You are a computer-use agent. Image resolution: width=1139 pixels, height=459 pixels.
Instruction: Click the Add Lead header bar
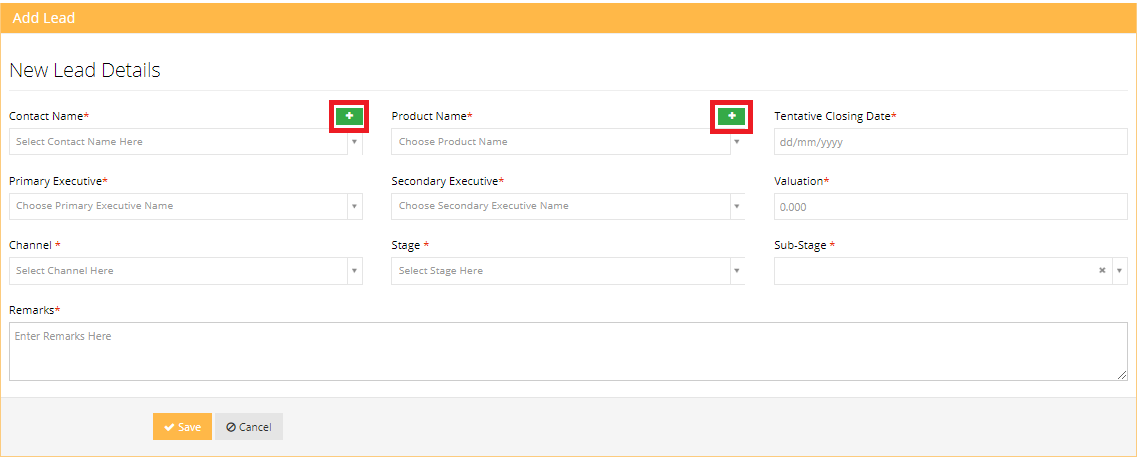coord(568,18)
